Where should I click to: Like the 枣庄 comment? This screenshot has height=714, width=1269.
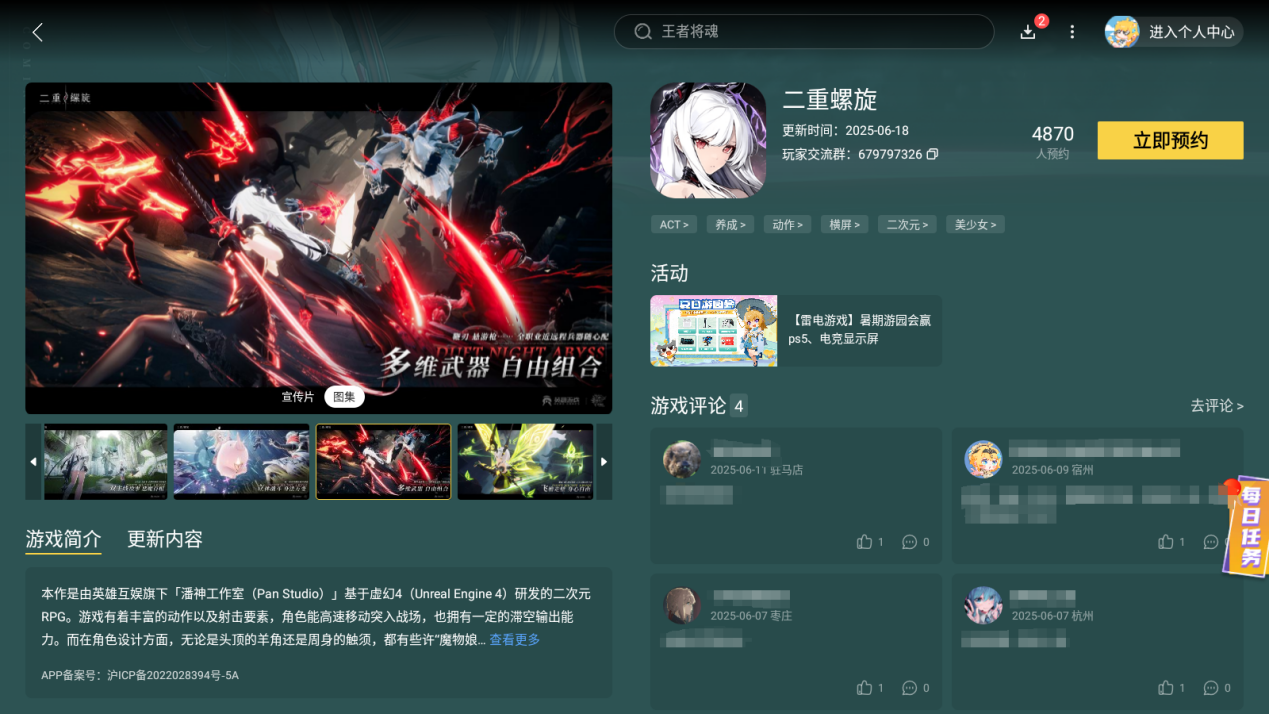click(865, 688)
